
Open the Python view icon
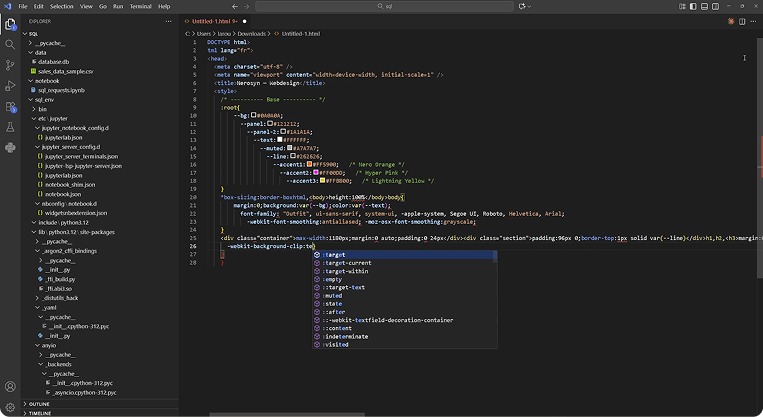10,147
